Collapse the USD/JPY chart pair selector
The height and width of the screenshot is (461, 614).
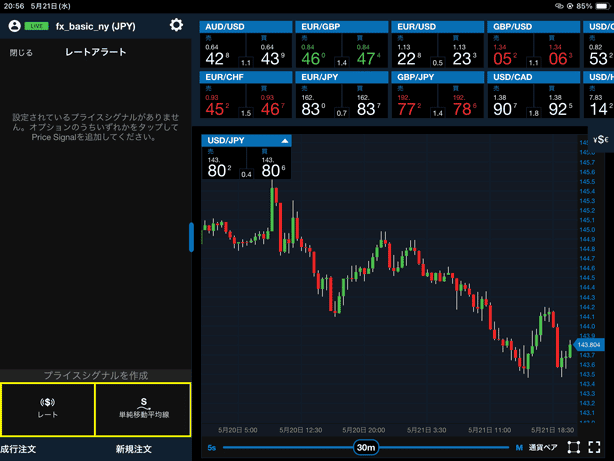(285, 141)
